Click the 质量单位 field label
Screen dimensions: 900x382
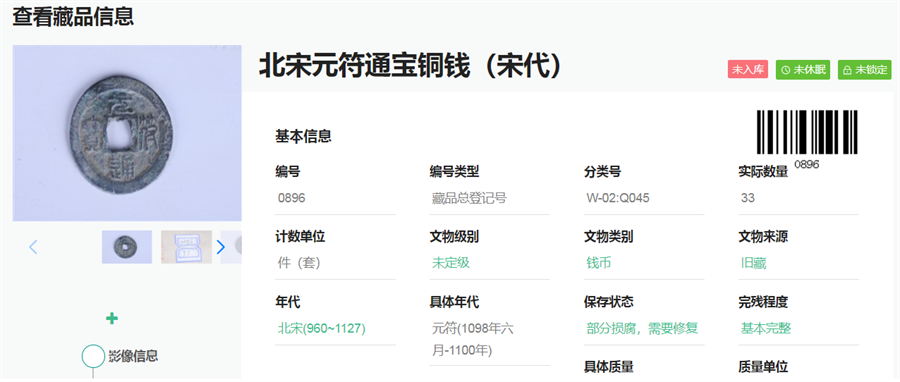763,367
